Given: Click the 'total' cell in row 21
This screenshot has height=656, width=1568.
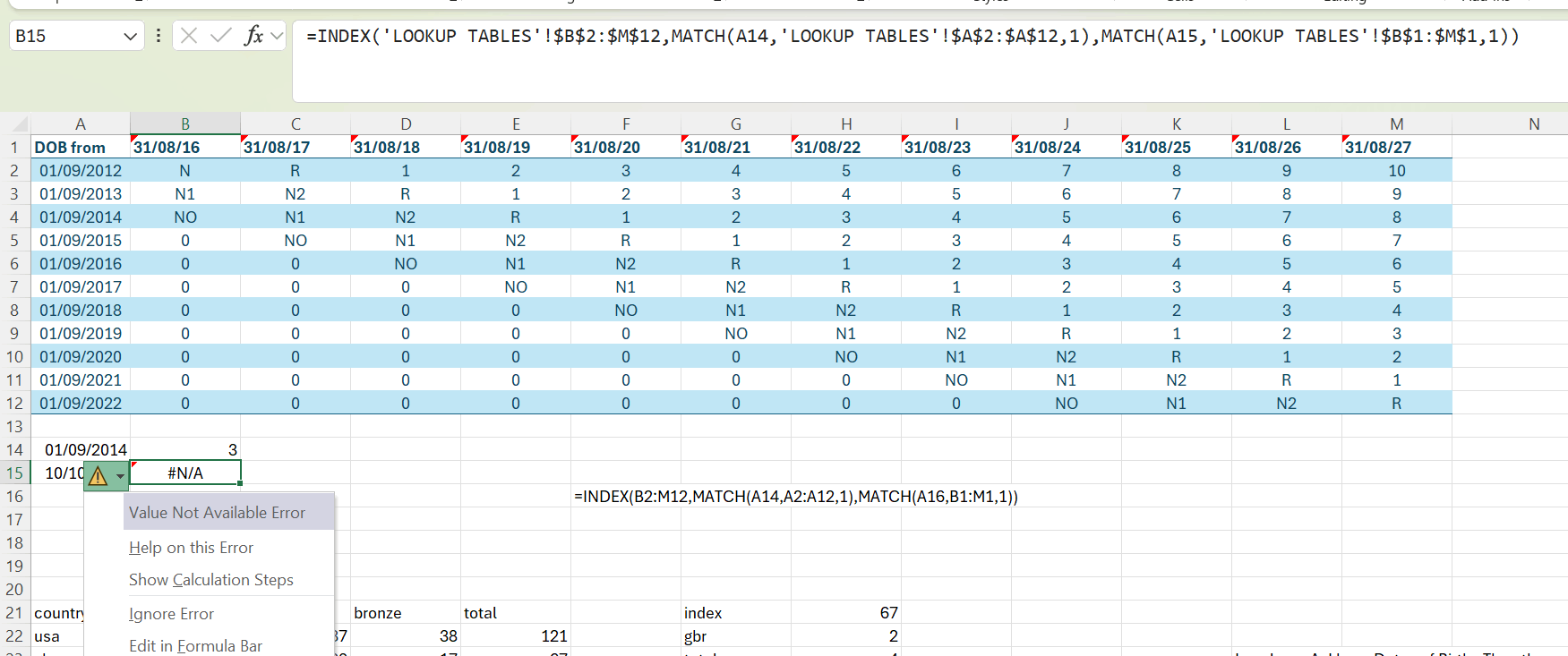Looking at the screenshot, I should (516, 612).
